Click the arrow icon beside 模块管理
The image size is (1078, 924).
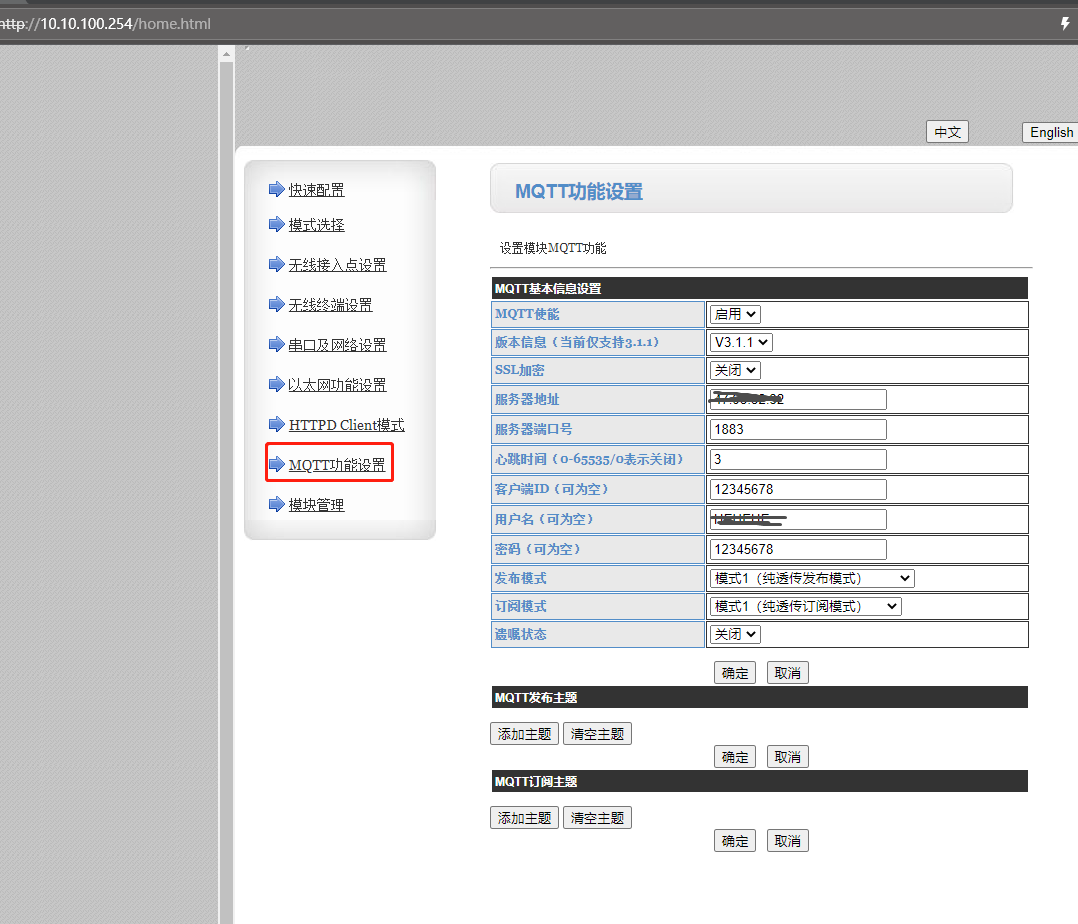coord(276,505)
